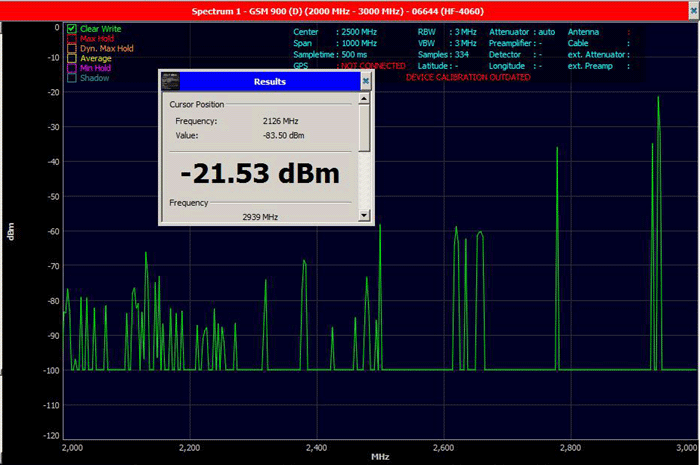The image size is (700, 465).
Task: Click the GPS NOT CONNECTED status
Action: point(349,66)
